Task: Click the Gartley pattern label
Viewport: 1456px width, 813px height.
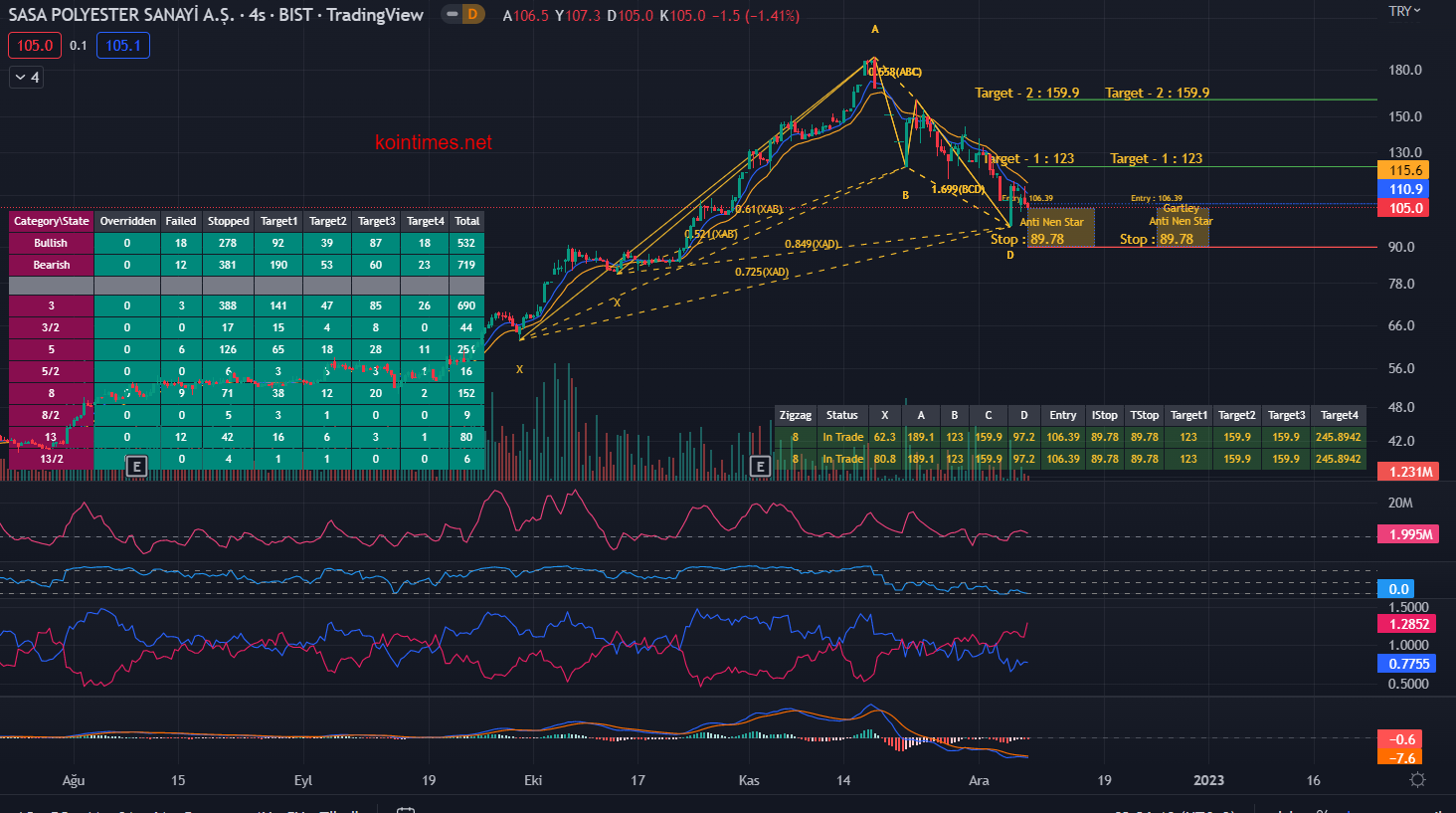Action: pyautogui.click(x=1181, y=208)
